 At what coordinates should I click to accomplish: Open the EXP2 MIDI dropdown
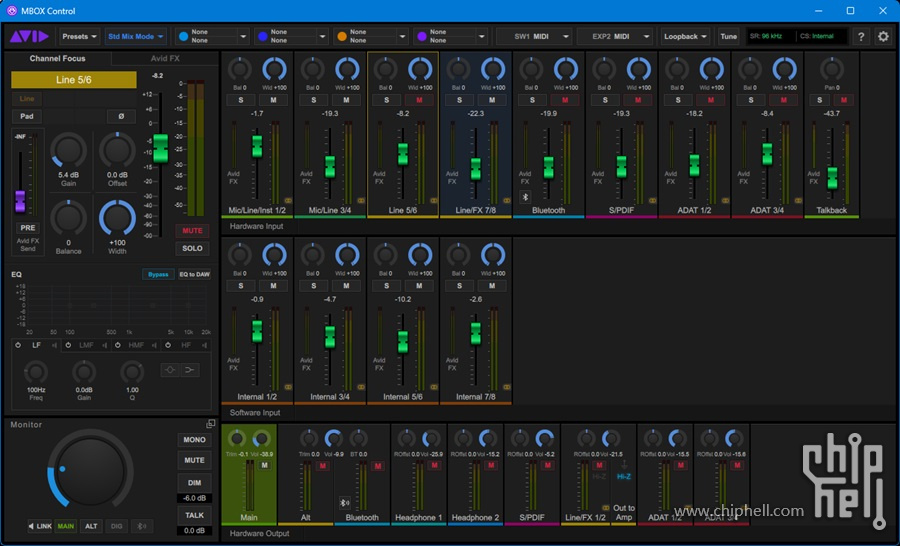coord(614,36)
